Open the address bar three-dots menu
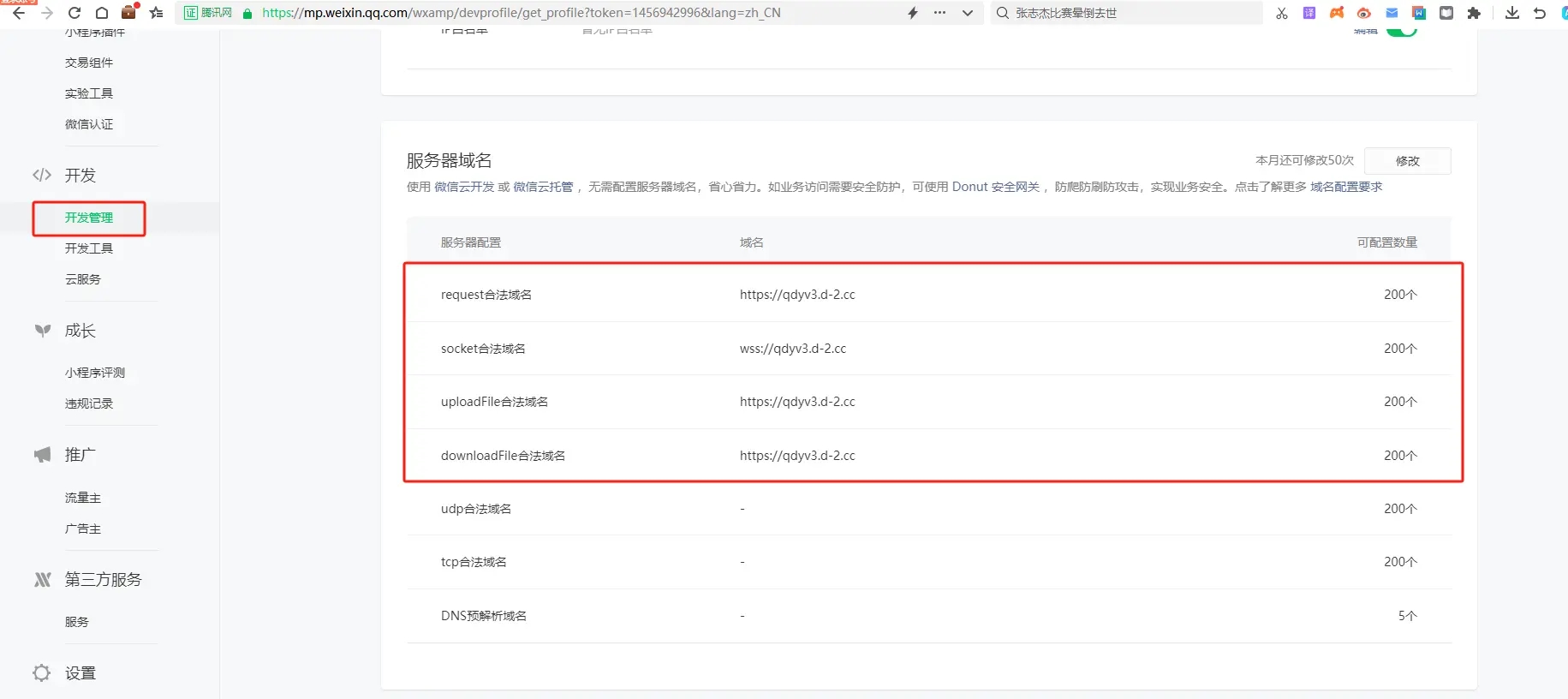Viewport: 1568px width, 699px height. [939, 13]
